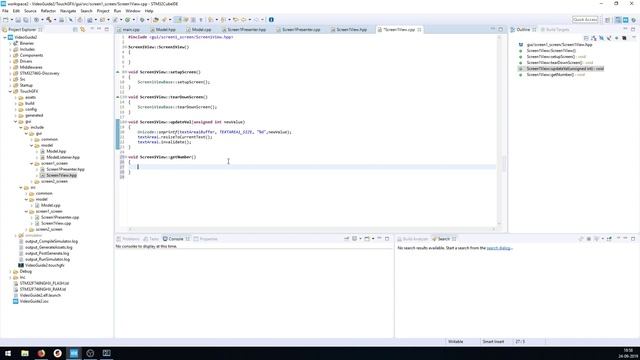This screenshot has width=640, height=360.
Task: Collapse the TouchGFX folder
Action: [10, 91]
